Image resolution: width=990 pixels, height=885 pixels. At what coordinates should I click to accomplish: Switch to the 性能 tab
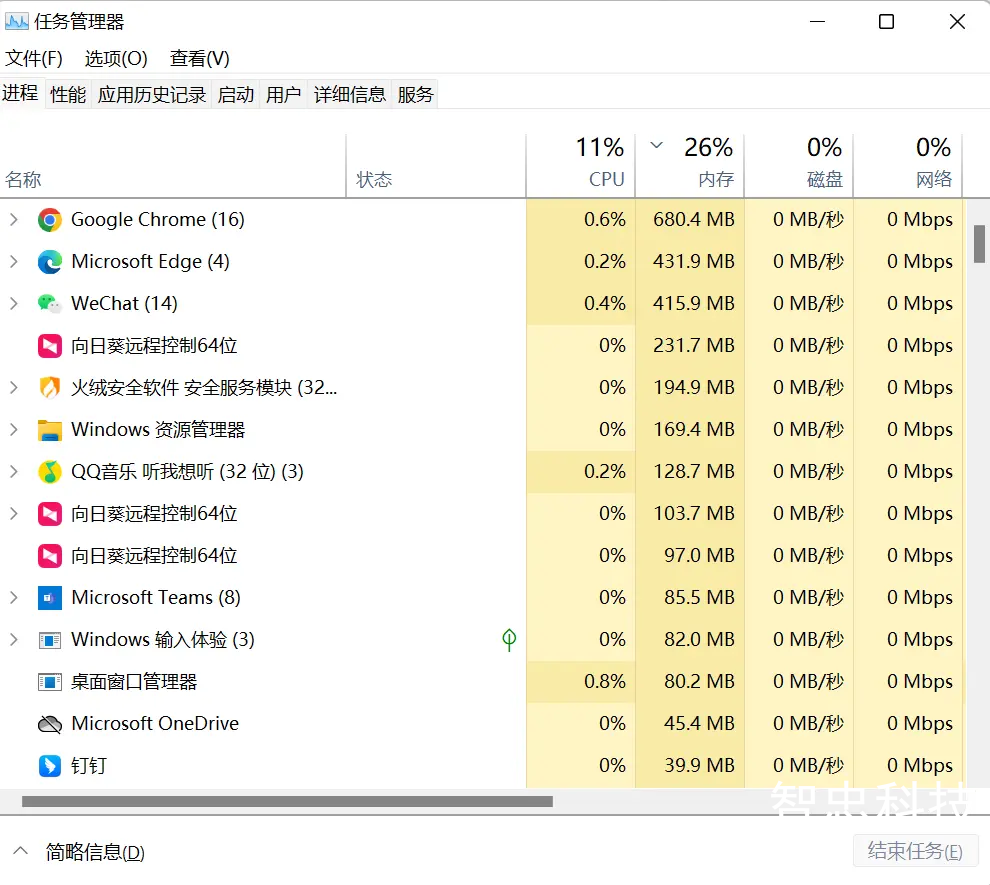[68, 95]
